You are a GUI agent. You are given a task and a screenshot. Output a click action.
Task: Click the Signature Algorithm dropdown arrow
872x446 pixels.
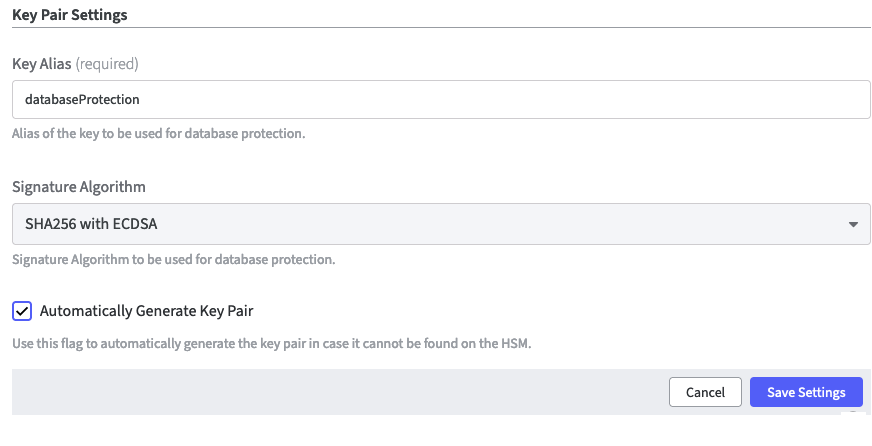(x=852, y=224)
